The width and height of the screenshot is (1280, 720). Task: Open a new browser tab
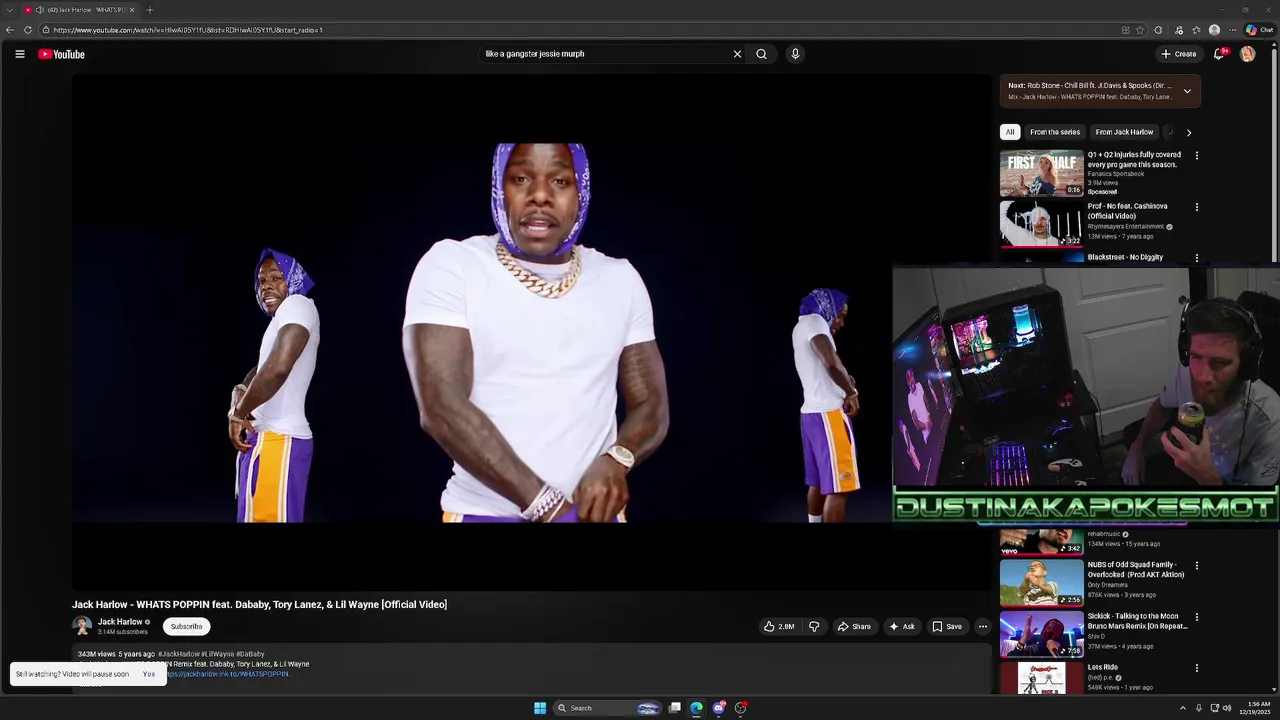pos(149,10)
